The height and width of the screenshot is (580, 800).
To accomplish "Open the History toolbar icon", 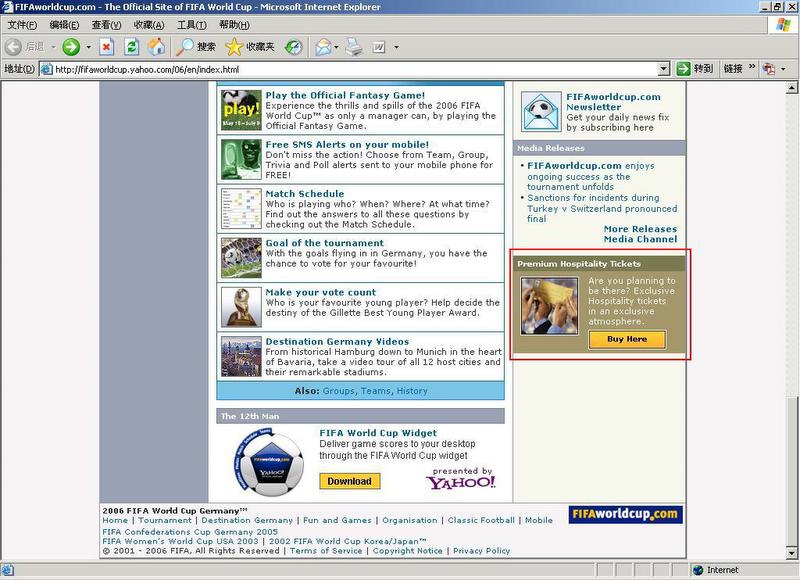I will click(x=293, y=47).
